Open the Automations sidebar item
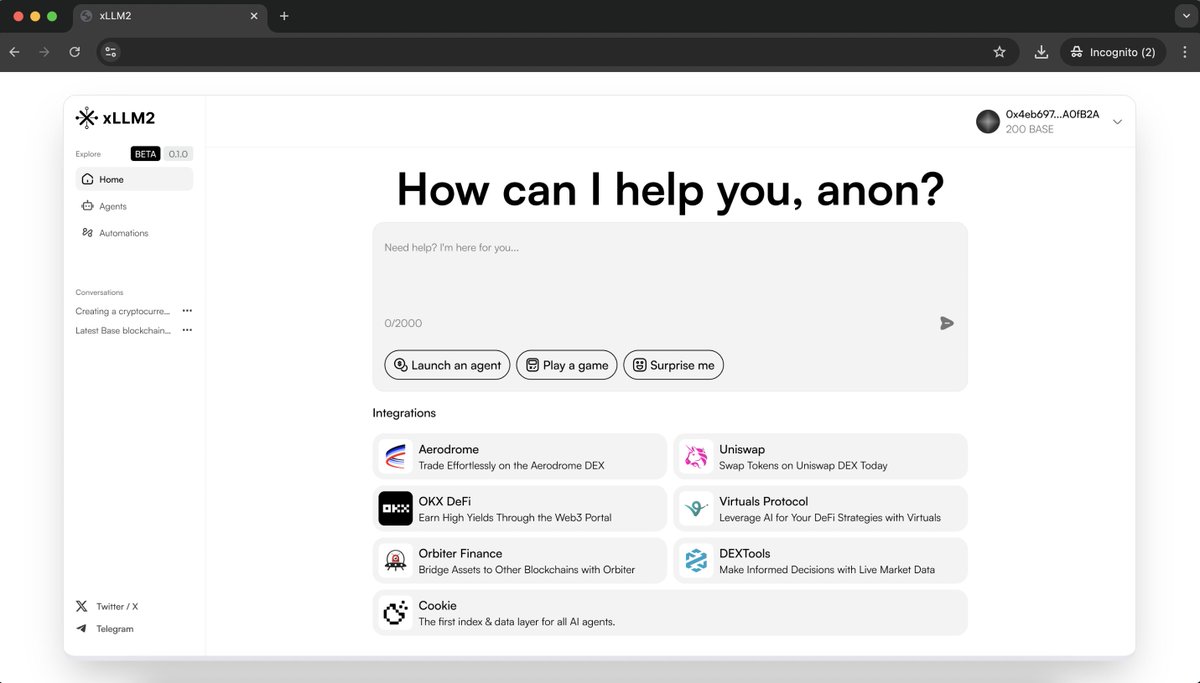Image resolution: width=1200 pixels, height=683 pixels. 134,233
